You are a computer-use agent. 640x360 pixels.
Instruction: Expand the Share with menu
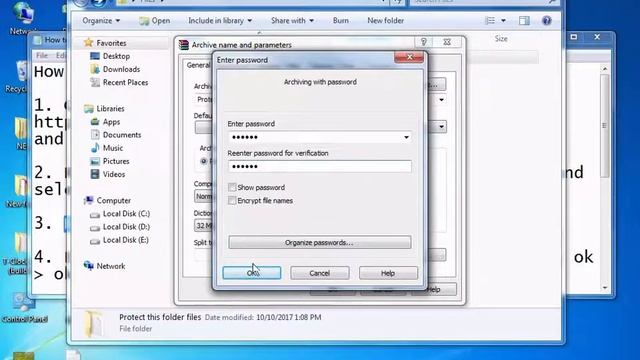[x=292, y=20]
